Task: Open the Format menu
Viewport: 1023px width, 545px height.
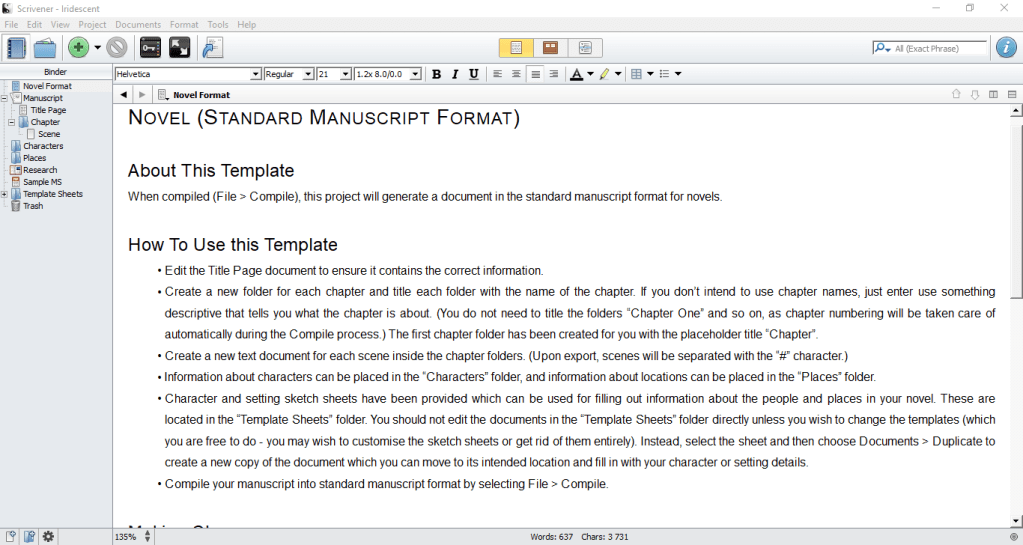Action: click(x=184, y=24)
